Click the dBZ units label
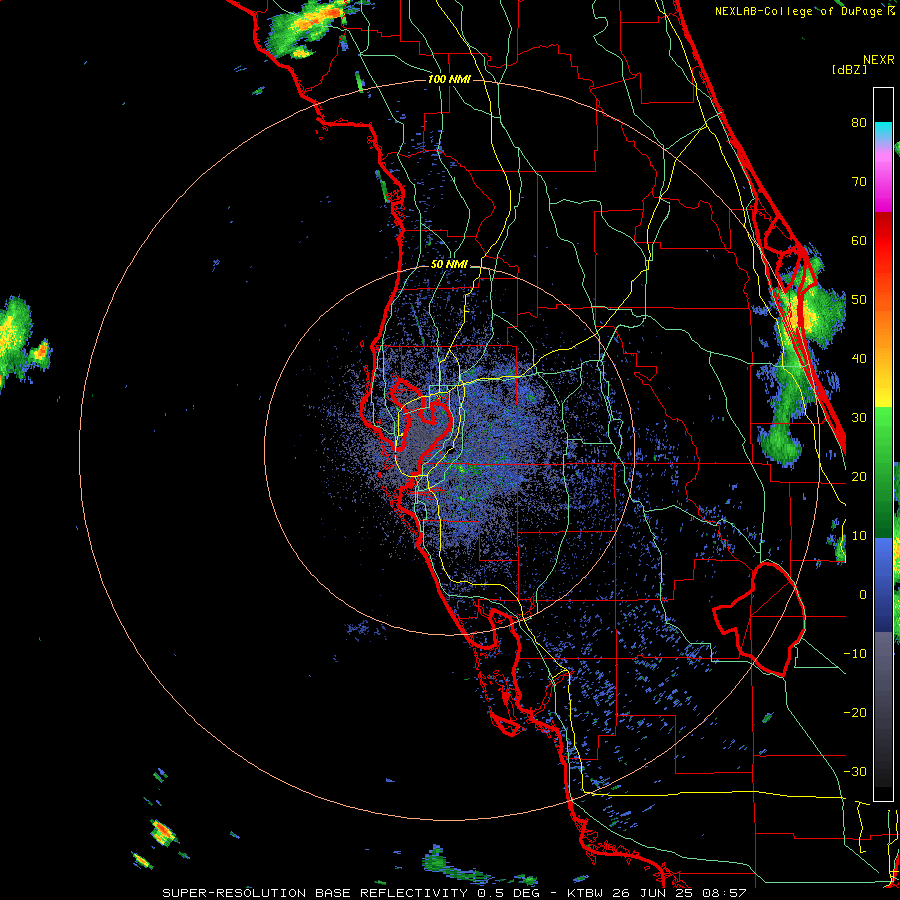 tap(849, 69)
